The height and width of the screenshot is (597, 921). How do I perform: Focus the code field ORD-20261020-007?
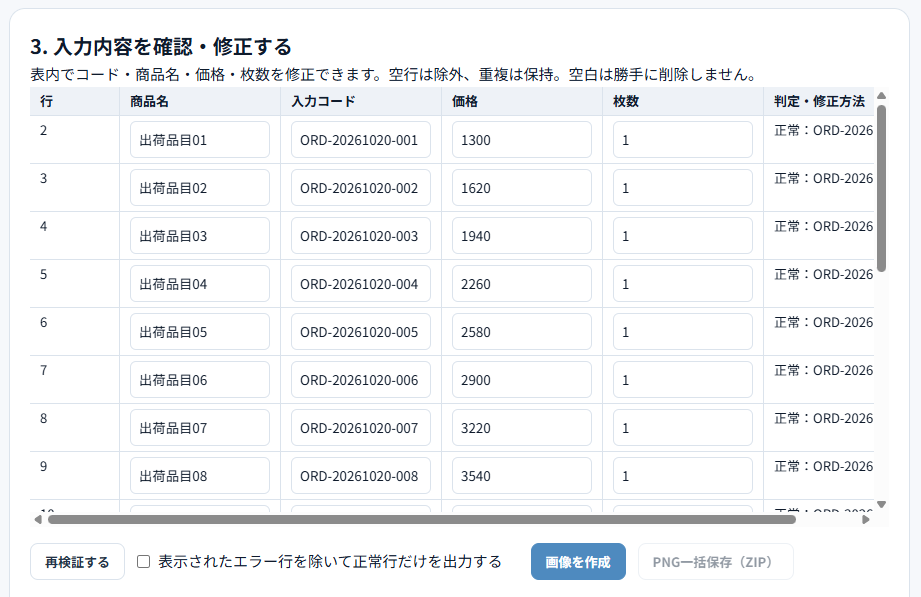(x=361, y=428)
